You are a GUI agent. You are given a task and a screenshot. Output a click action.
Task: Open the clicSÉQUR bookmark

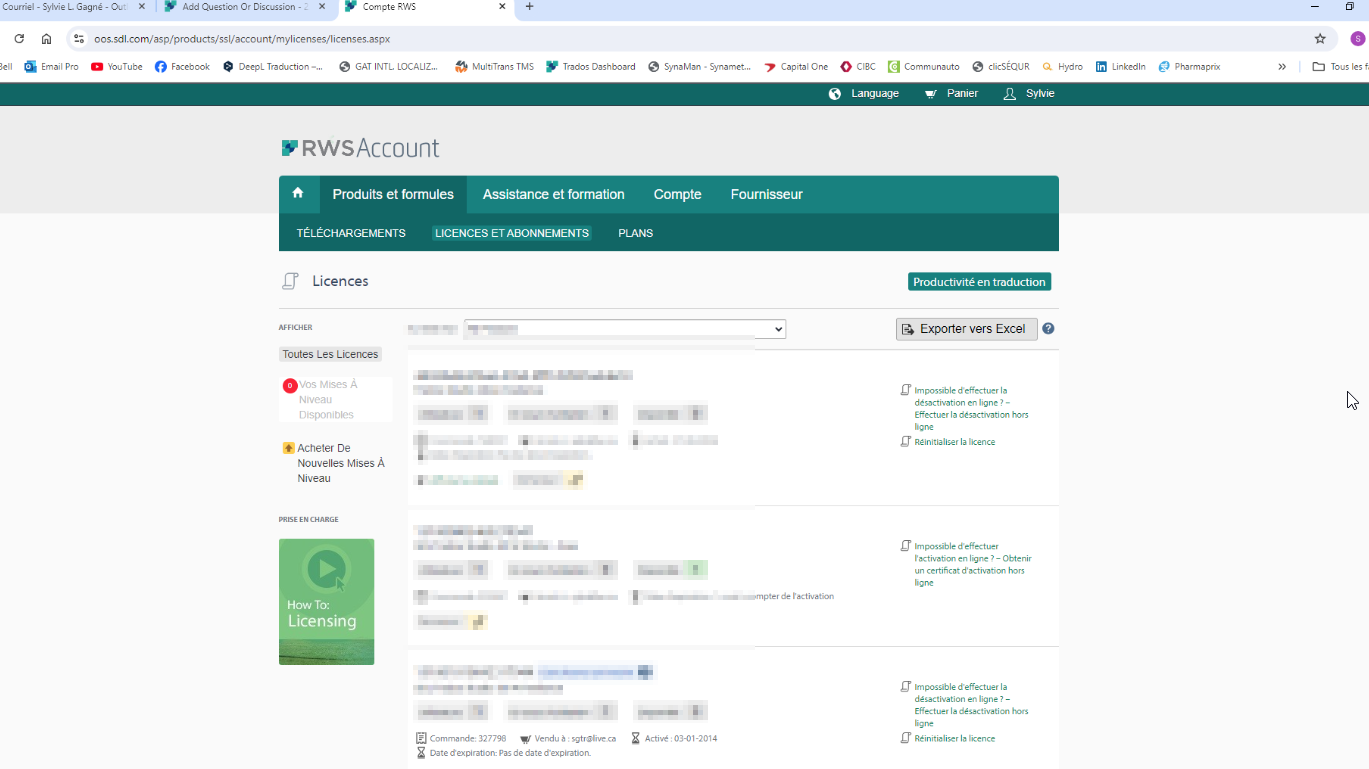(x=1000, y=67)
